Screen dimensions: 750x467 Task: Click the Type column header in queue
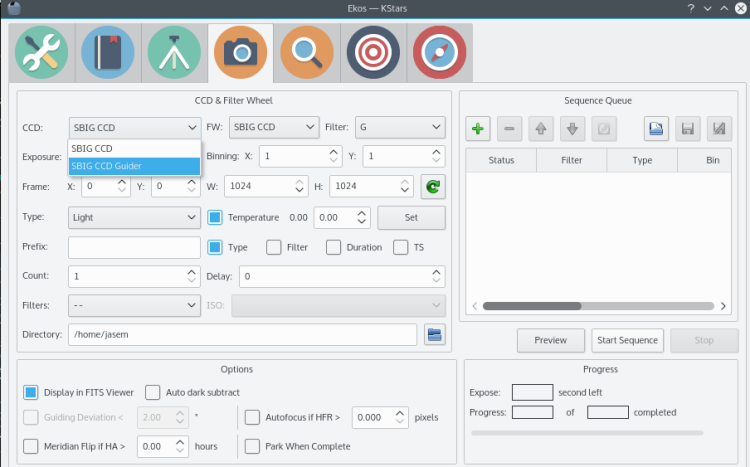[642, 160]
